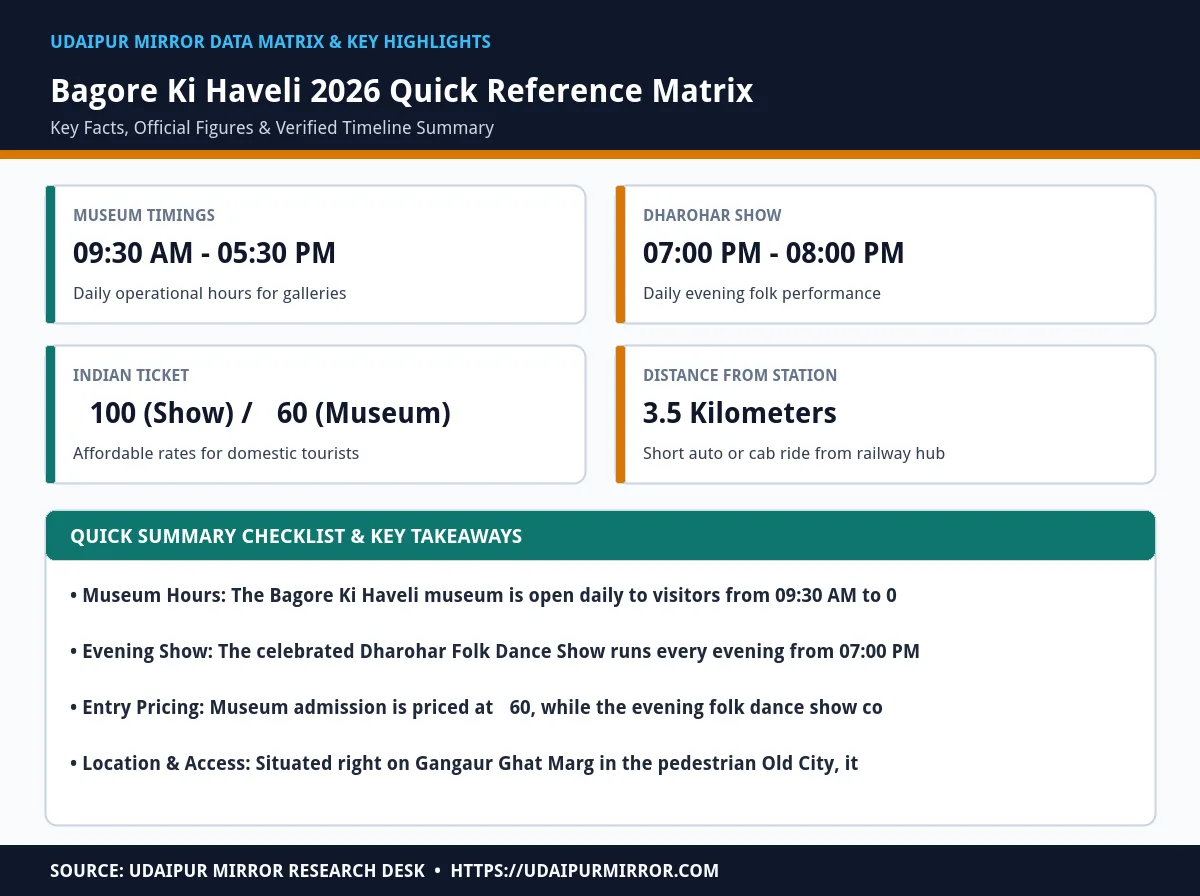Click the 'Udaipur Mirror Data Matrix & Key Highlights' header
The width and height of the screenshot is (1200, 896).
tap(270, 42)
